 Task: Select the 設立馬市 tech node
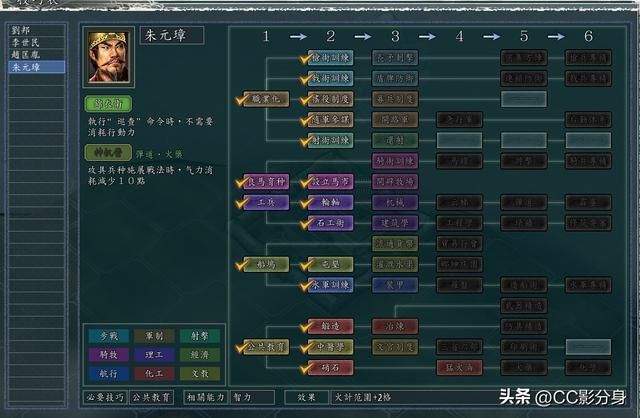point(330,182)
